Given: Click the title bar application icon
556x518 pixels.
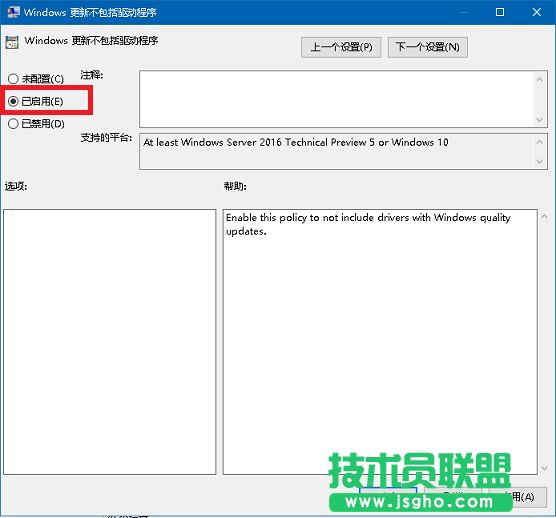Looking at the screenshot, I should pos(13,12).
